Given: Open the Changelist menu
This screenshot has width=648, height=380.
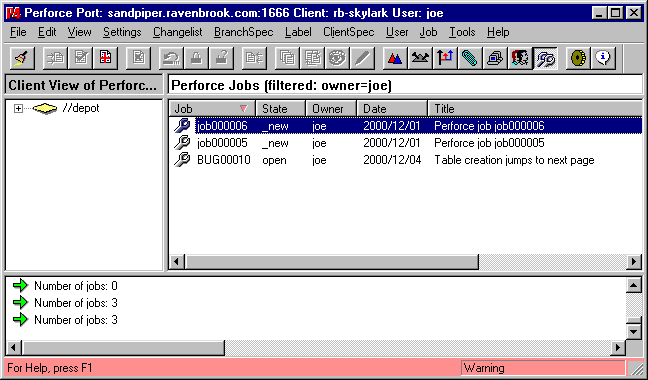Looking at the screenshot, I should tap(178, 32).
